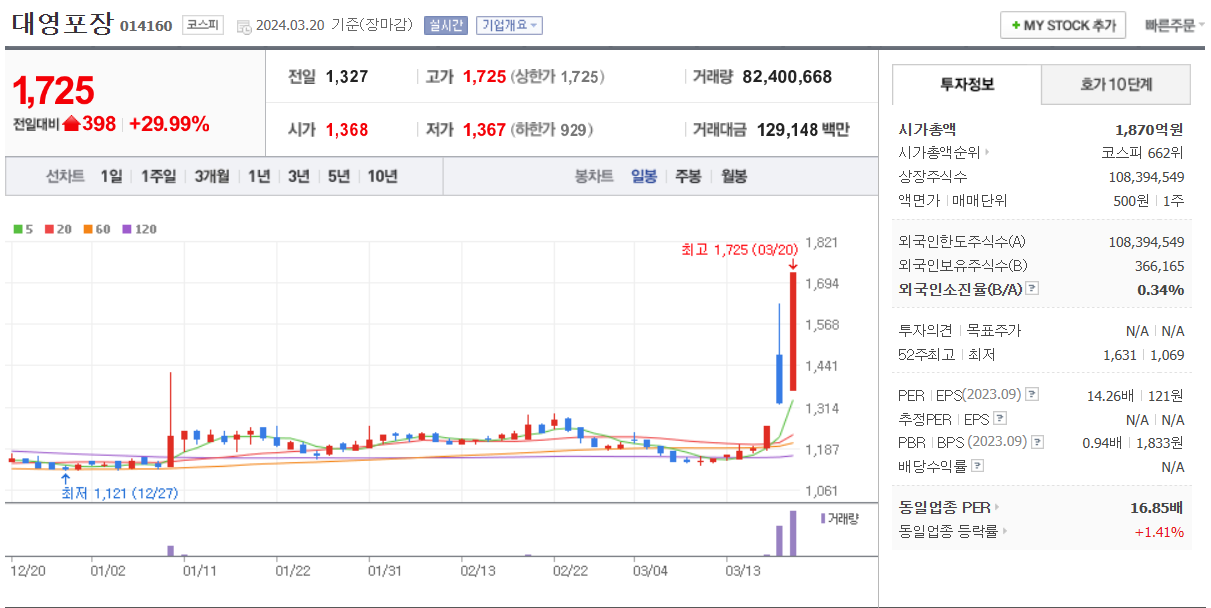1211x608 pixels.
Task: Click the red up-arrow icon beside 398
Action: click(71, 124)
